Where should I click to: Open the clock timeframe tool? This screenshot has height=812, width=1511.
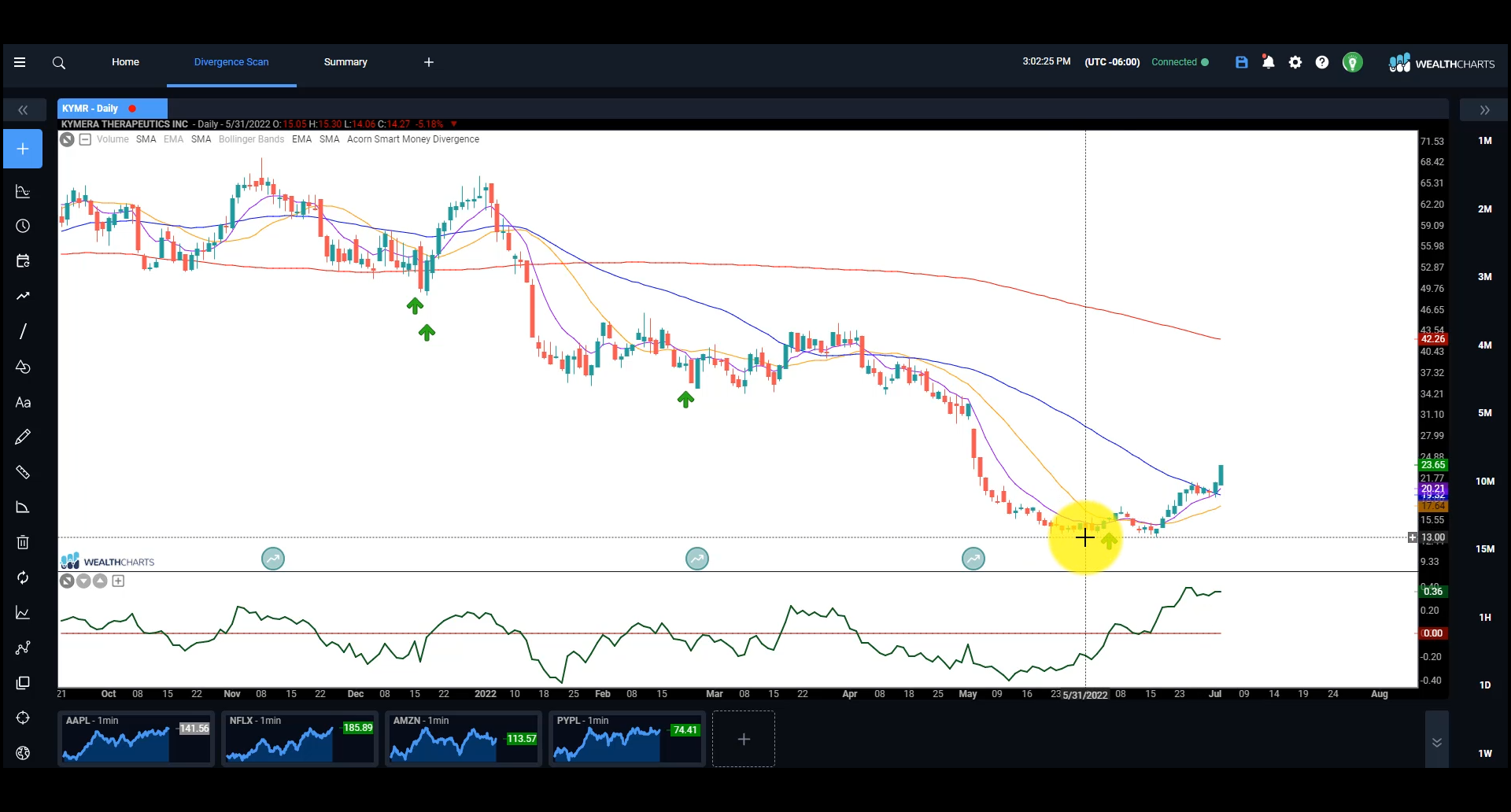pos(23,226)
